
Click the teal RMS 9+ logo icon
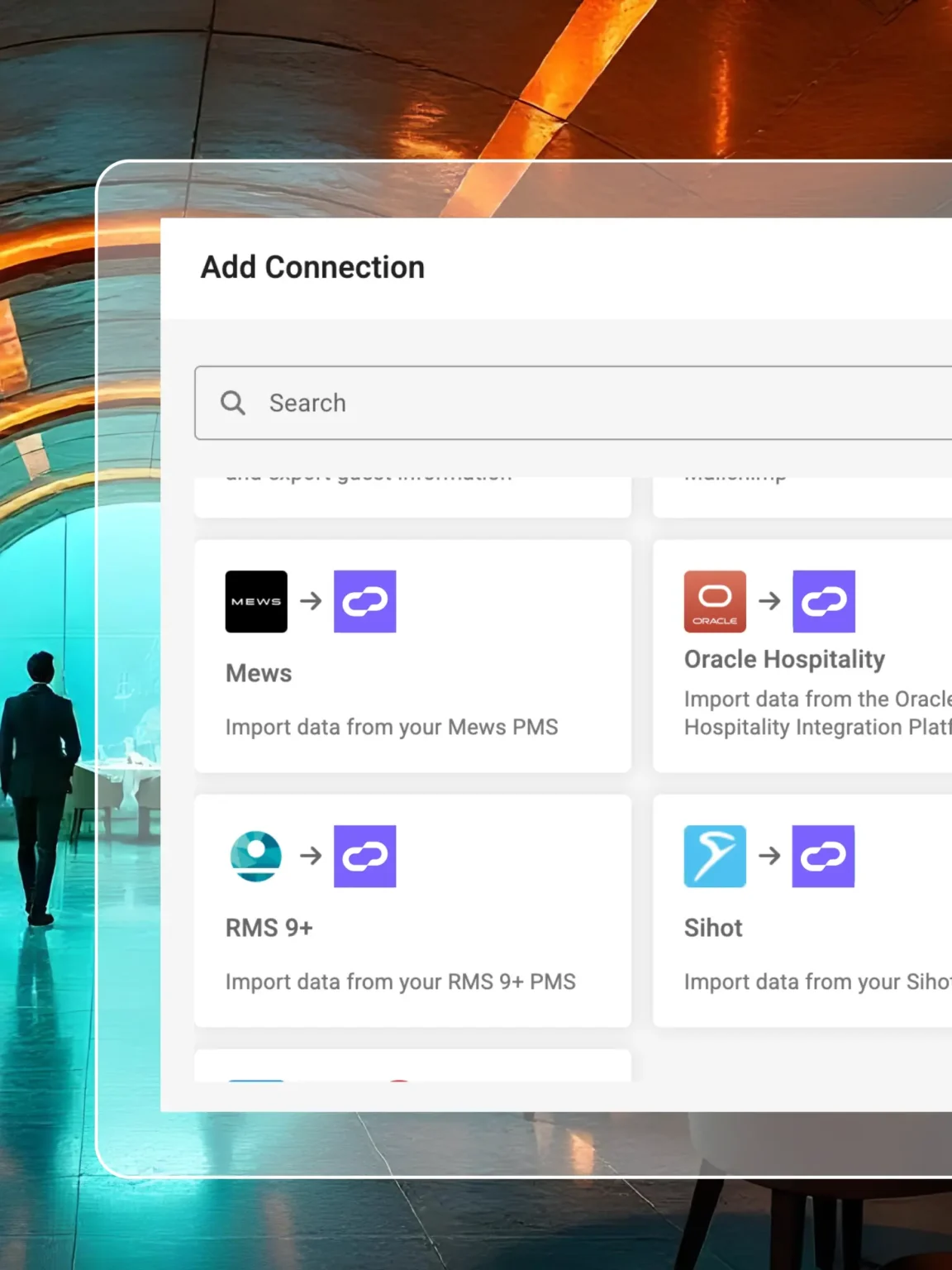(x=256, y=856)
